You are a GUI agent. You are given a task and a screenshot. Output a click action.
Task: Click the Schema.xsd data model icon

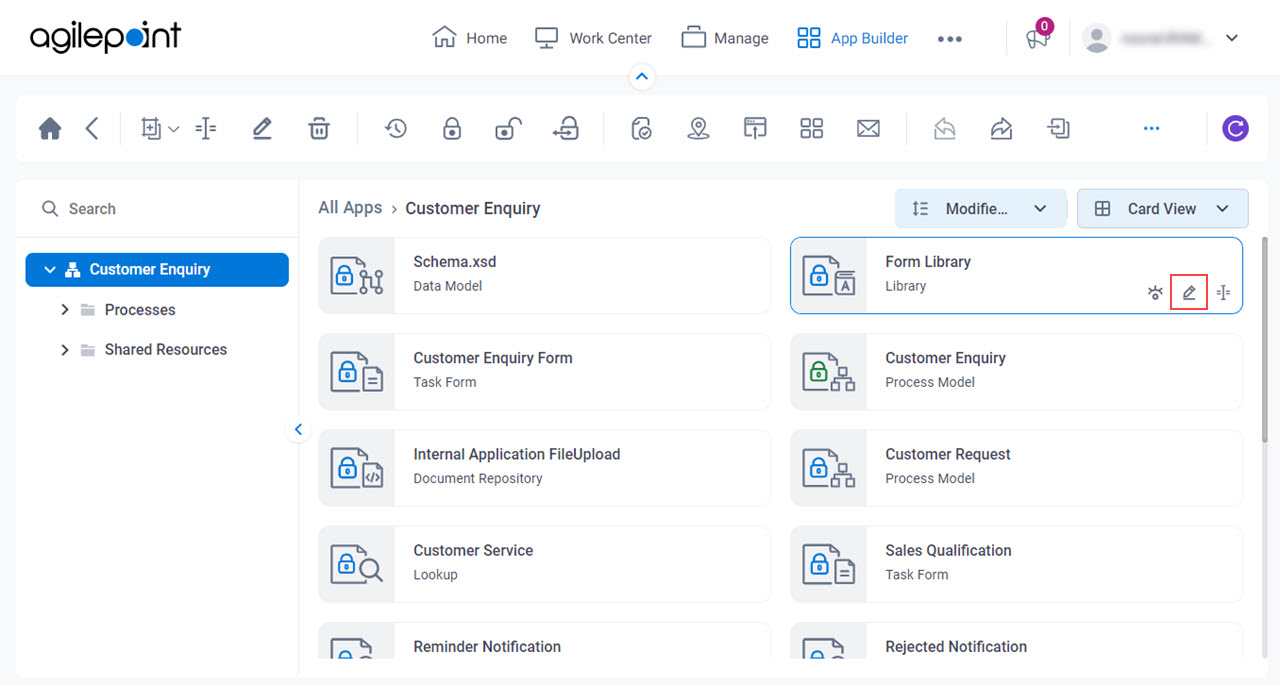point(357,275)
